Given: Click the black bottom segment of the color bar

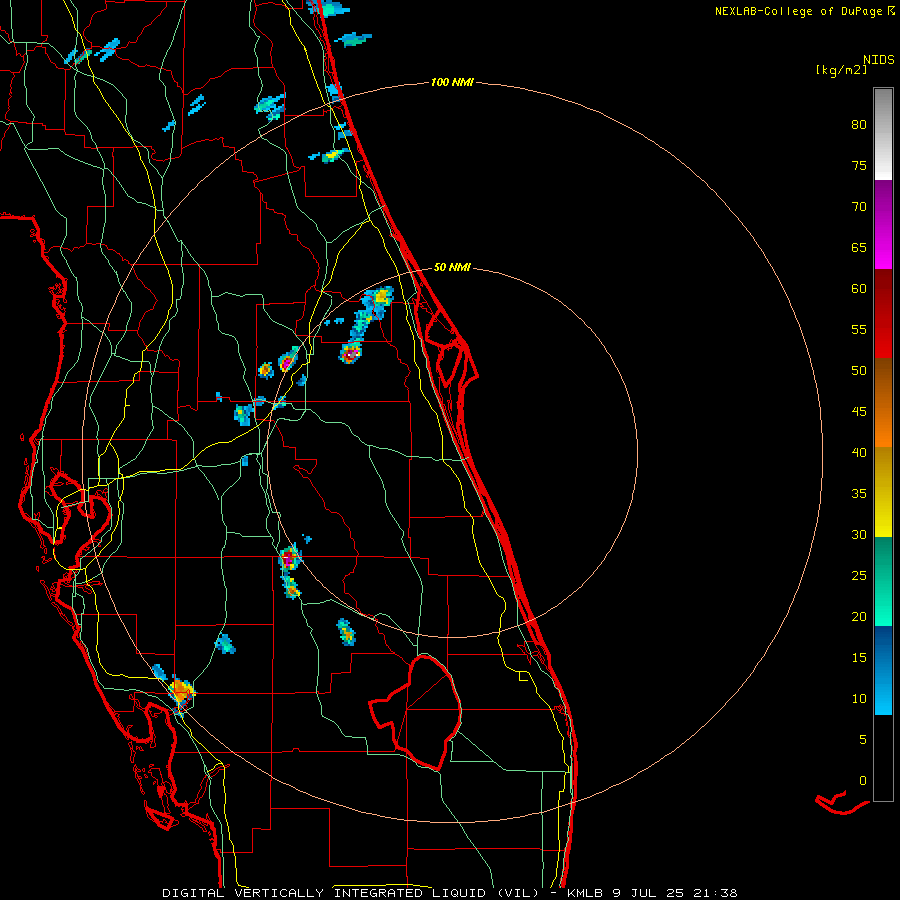Looking at the screenshot, I should pos(883,758).
